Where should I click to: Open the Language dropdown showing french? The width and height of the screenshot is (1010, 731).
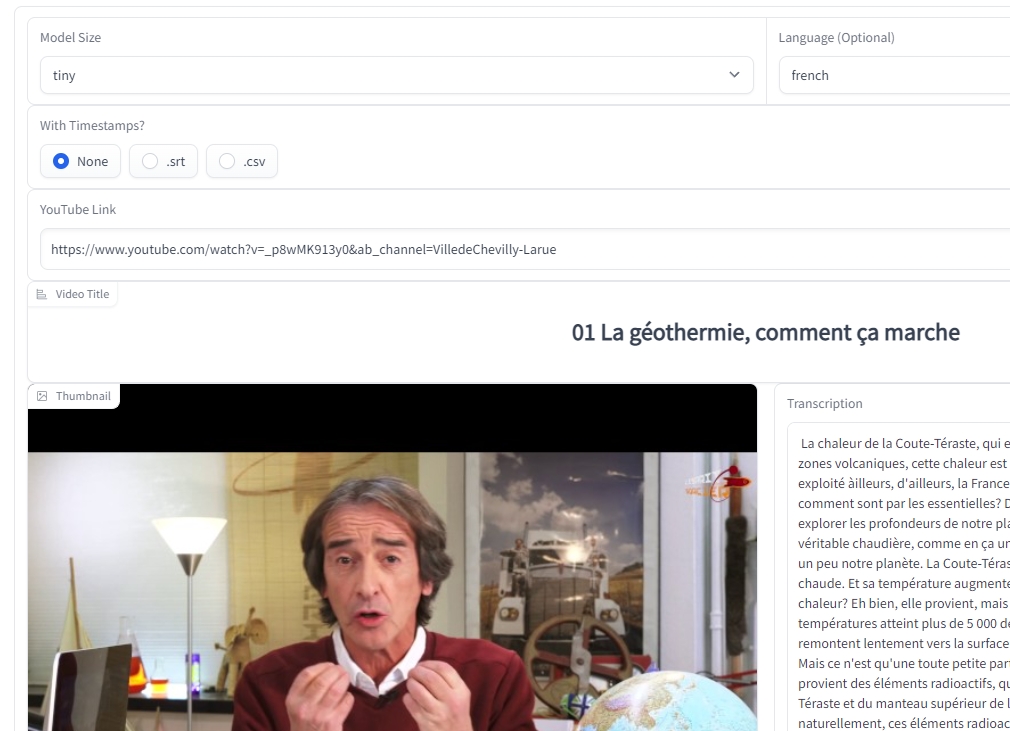(894, 75)
